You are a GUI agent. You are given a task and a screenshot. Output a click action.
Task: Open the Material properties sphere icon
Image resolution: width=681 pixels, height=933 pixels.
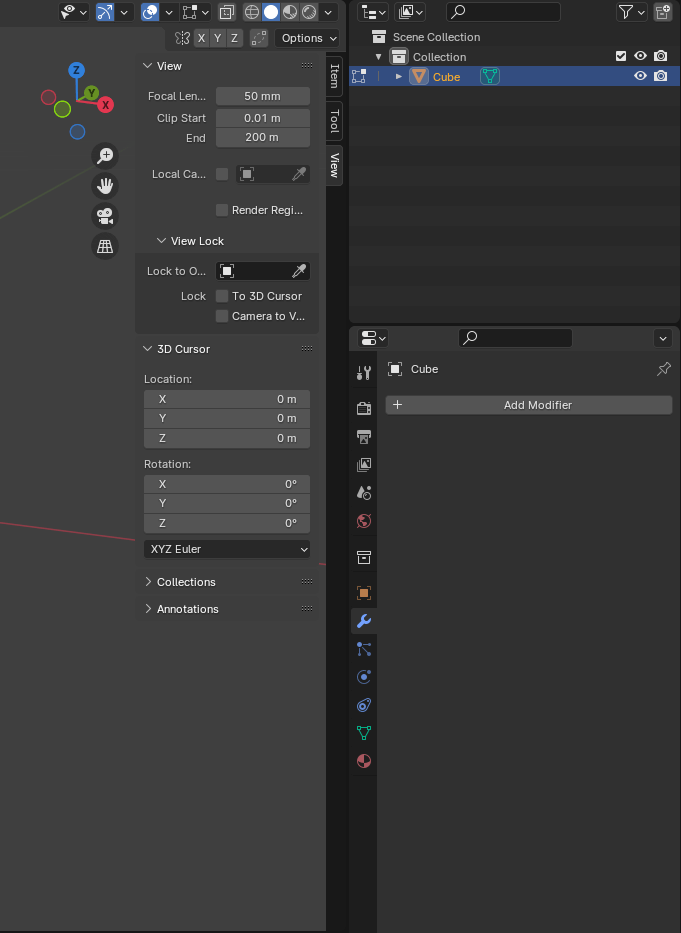[x=364, y=761]
